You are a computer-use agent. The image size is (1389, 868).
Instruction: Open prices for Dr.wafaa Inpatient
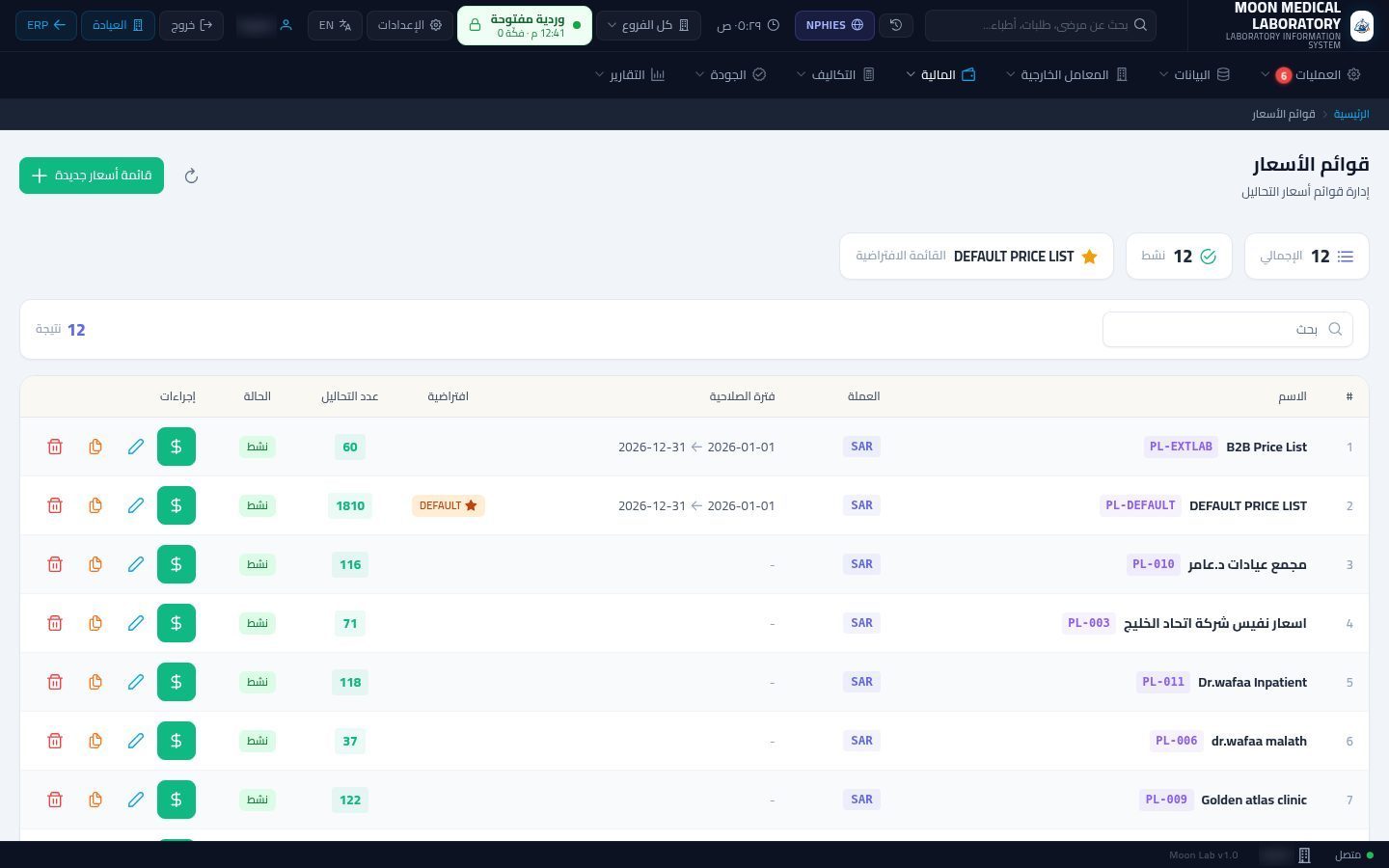click(x=177, y=682)
